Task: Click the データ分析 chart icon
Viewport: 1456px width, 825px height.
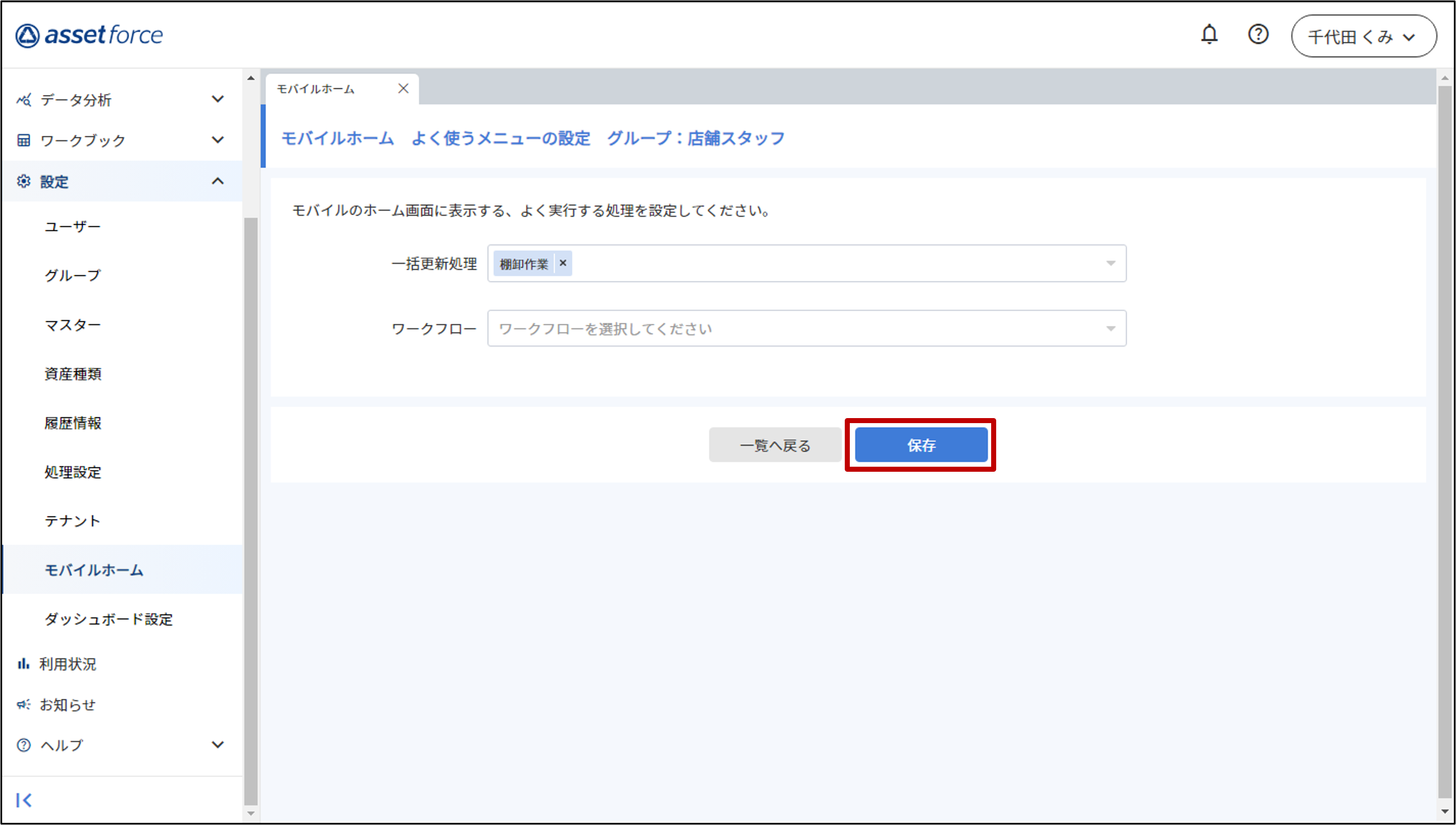Action: [24, 99]
